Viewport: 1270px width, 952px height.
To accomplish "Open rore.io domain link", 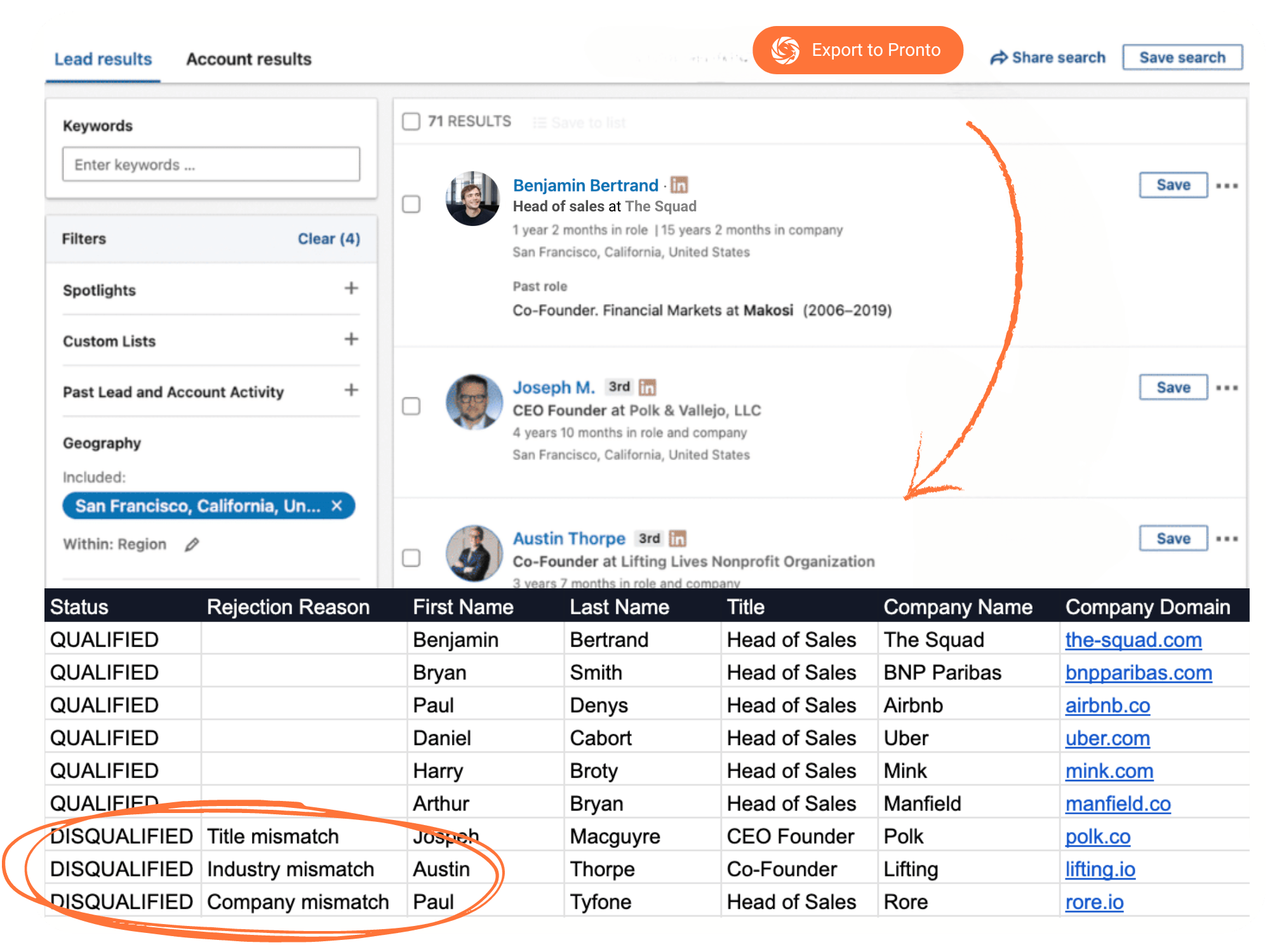I will tap(1094, 902).
